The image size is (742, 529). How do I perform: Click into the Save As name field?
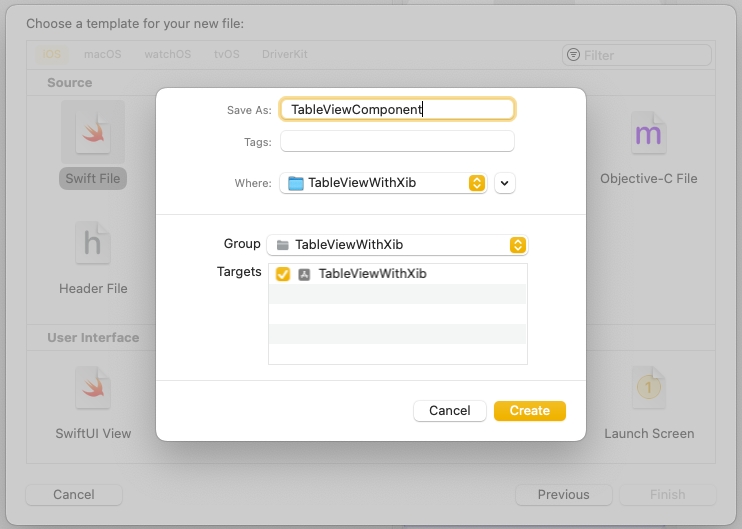pyautogui.click(x=397, y=109)
